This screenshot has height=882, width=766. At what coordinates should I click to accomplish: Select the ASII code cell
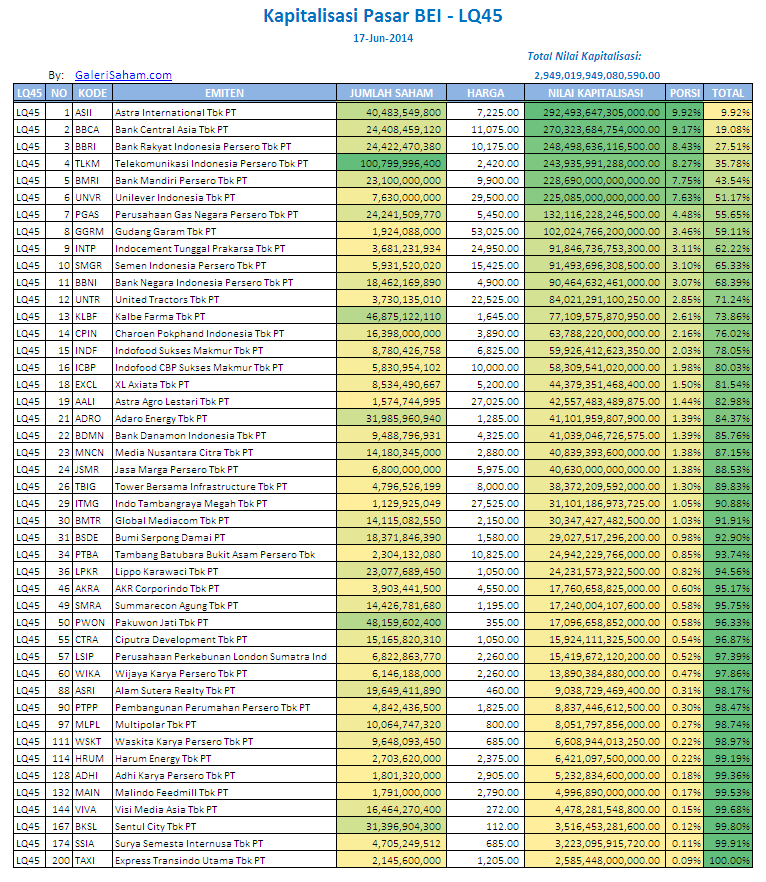tap(92, 112)
